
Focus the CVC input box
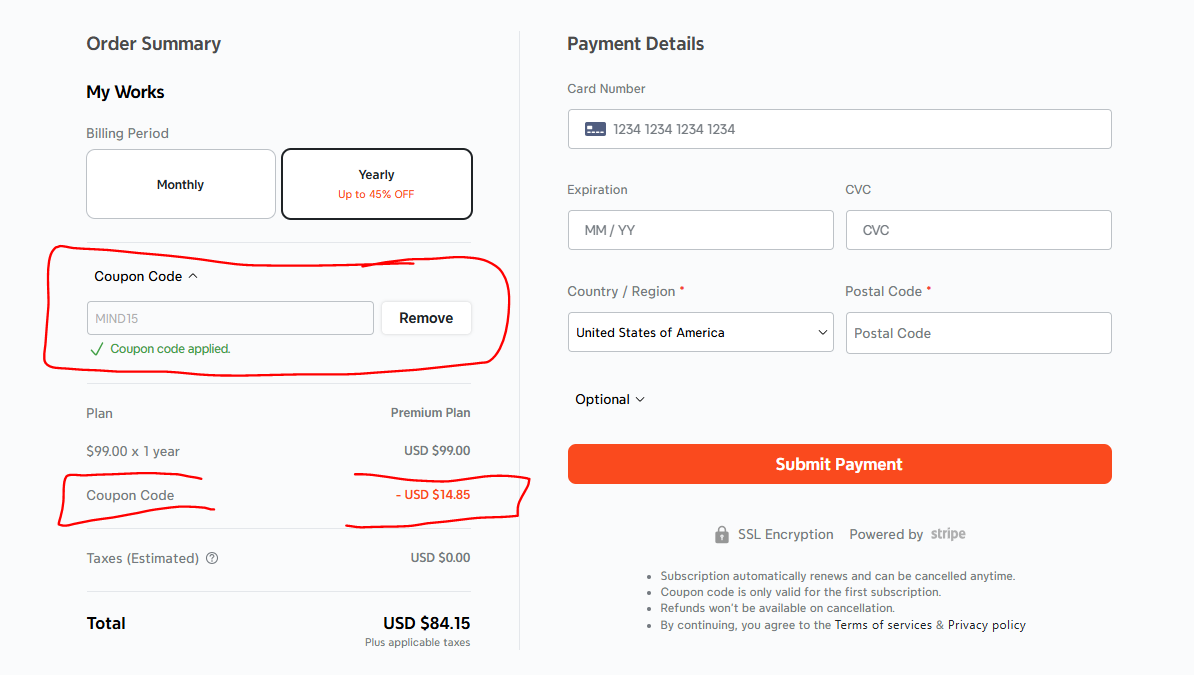point(978,229)
